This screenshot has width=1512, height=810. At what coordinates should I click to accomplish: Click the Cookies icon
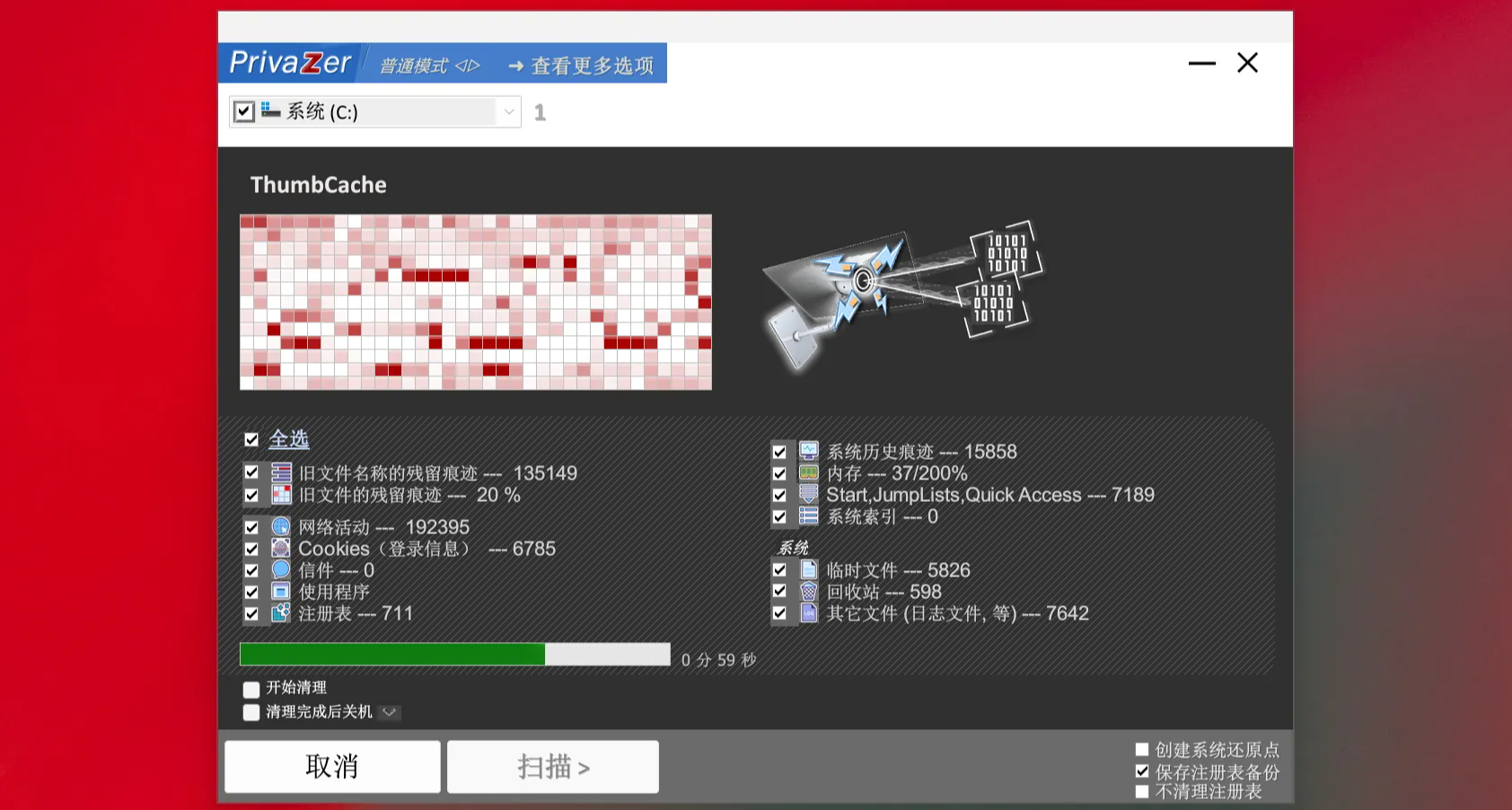(x=281, y=548)
